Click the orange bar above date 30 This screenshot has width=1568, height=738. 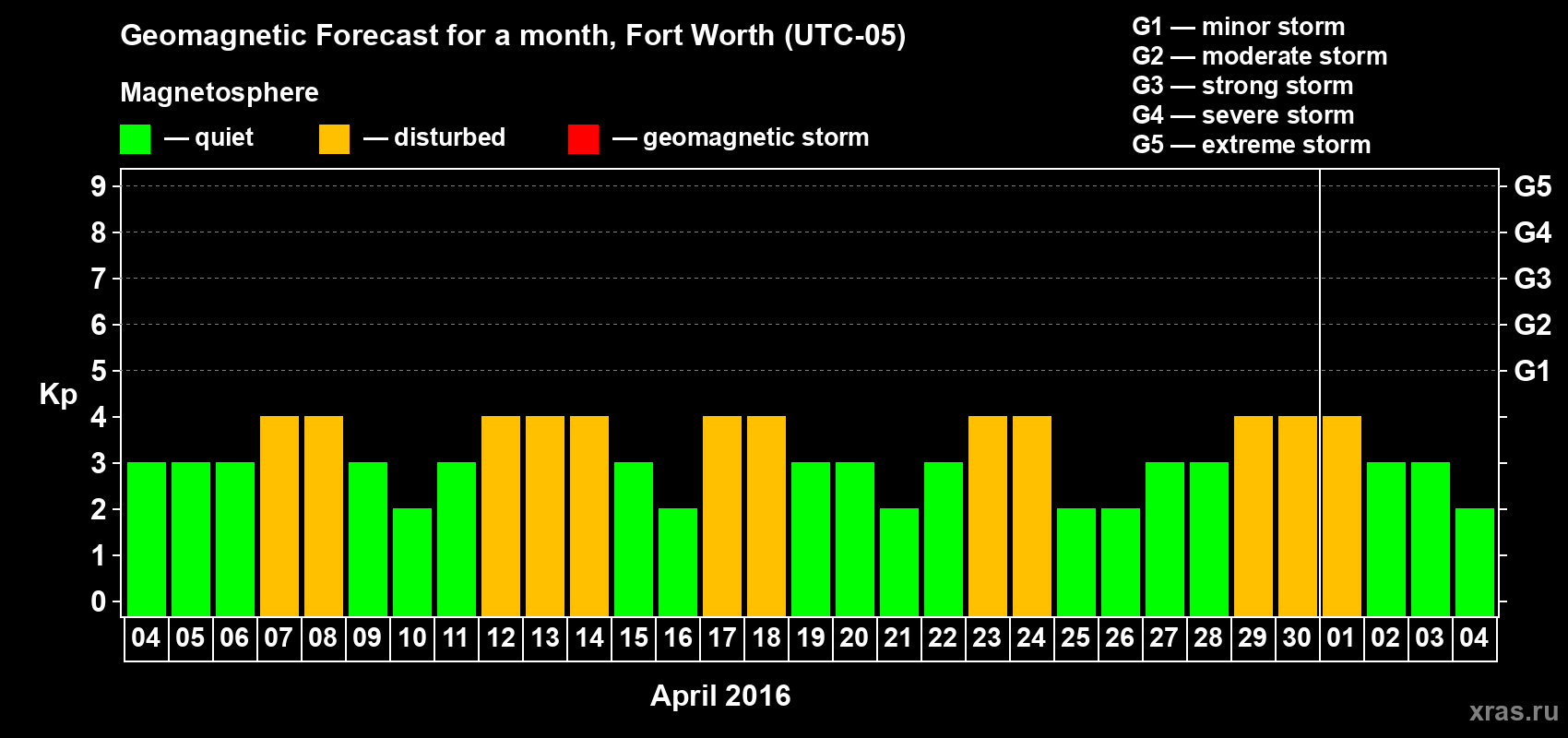(1298, 516)
